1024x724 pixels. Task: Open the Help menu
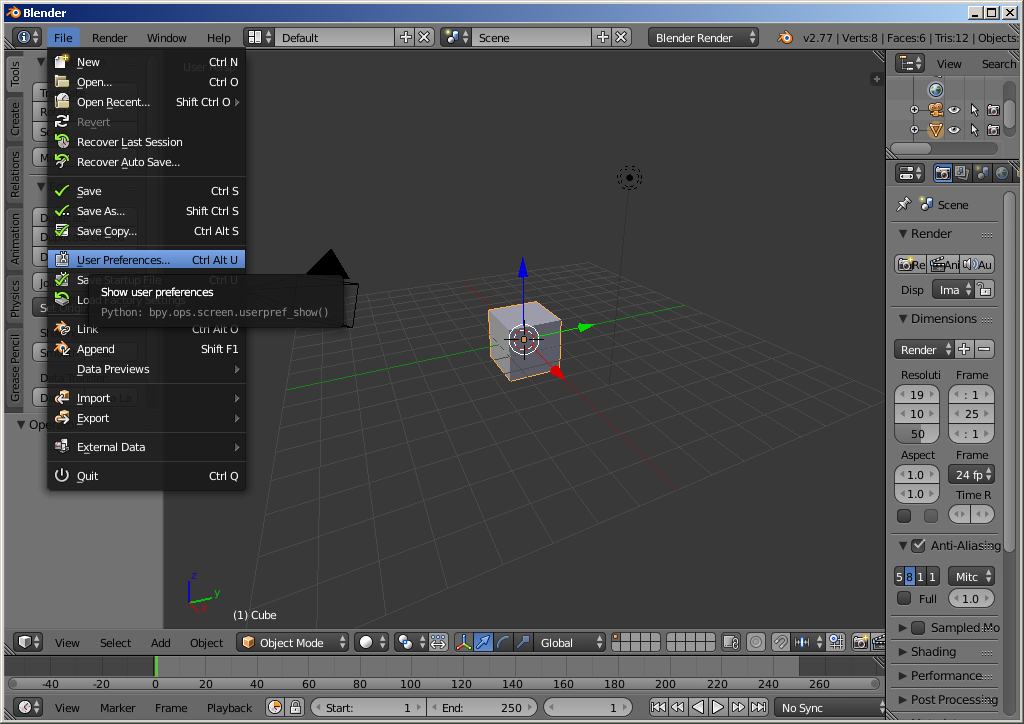pyautogui.click(x=219, y=38)
